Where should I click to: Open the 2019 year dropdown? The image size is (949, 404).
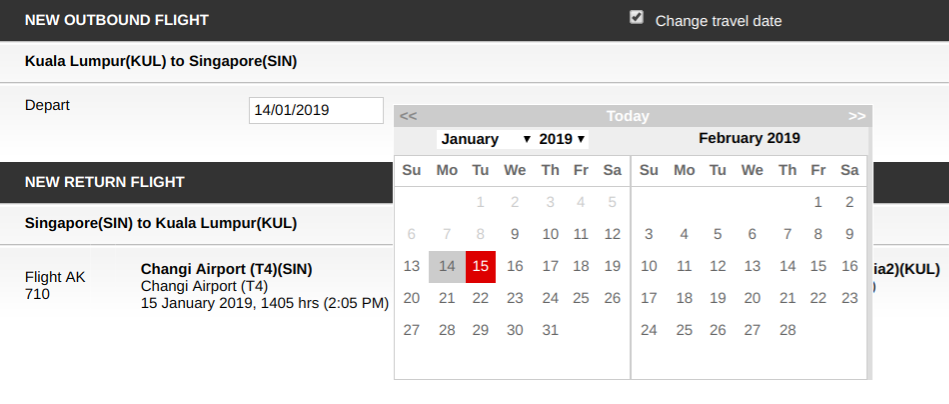pos(562,139)
